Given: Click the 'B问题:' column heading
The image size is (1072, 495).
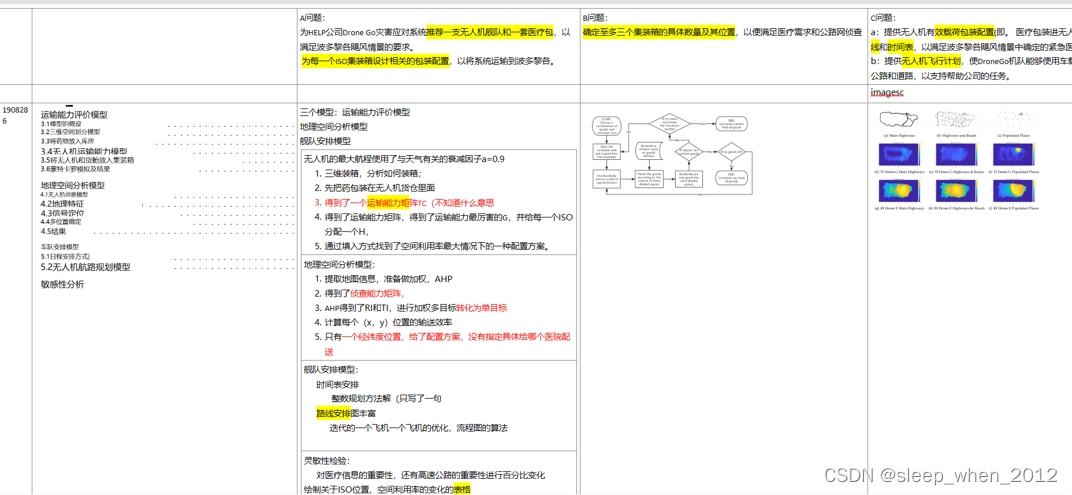Looking at the screenshot, I should (x=595, y=18).
